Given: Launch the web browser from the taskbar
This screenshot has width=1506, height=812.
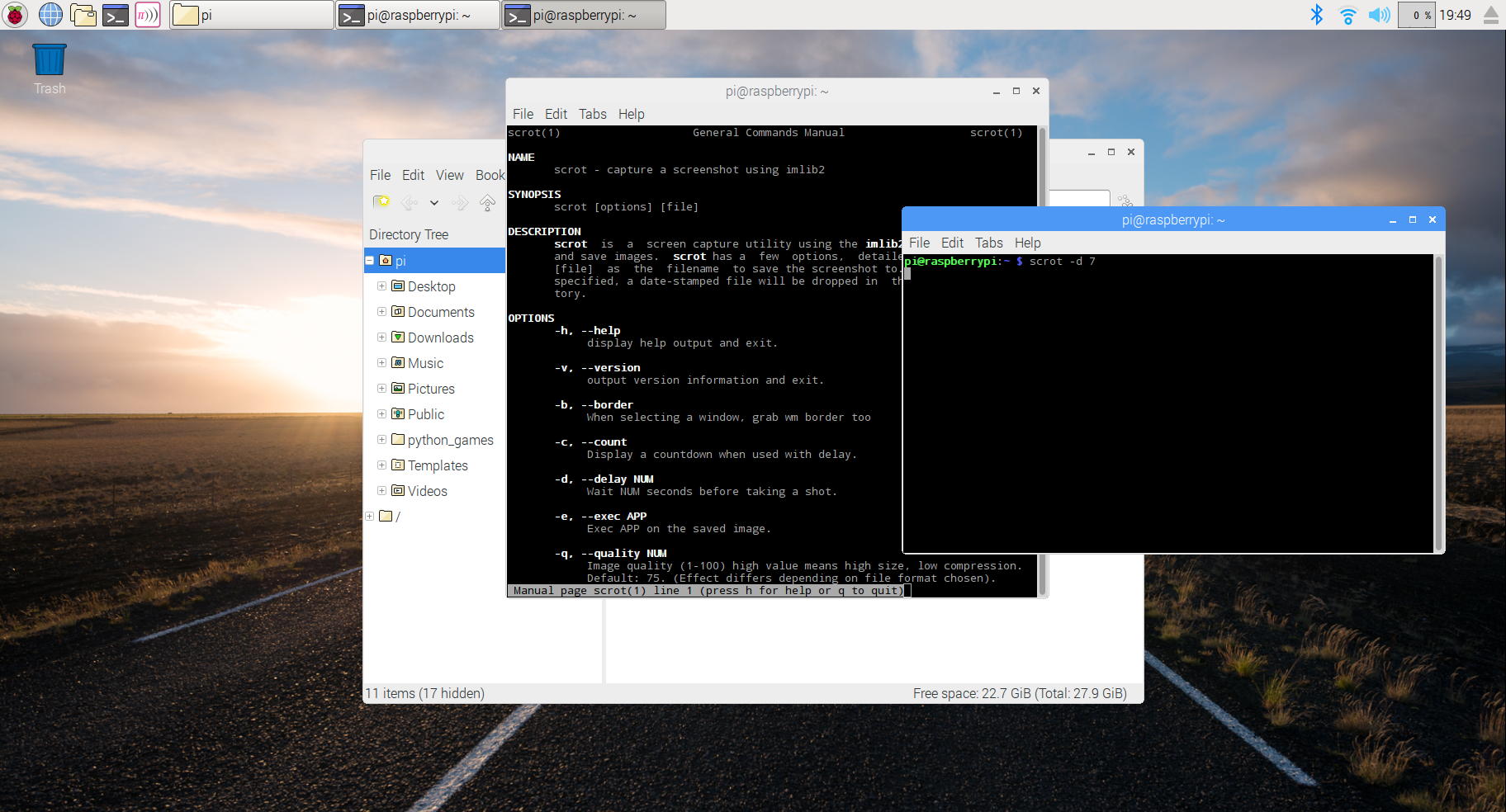Looking at the screenshot, I should [x=50, y=15].
